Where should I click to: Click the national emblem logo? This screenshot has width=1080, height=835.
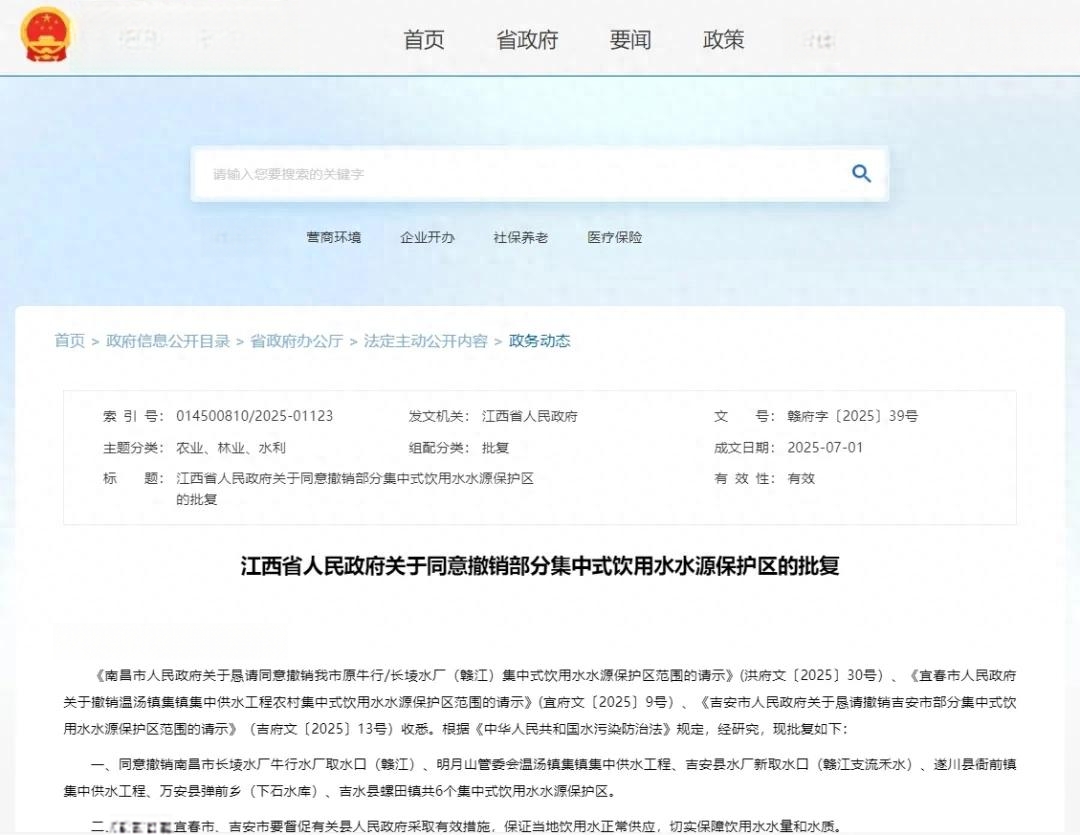click(45, 34)
